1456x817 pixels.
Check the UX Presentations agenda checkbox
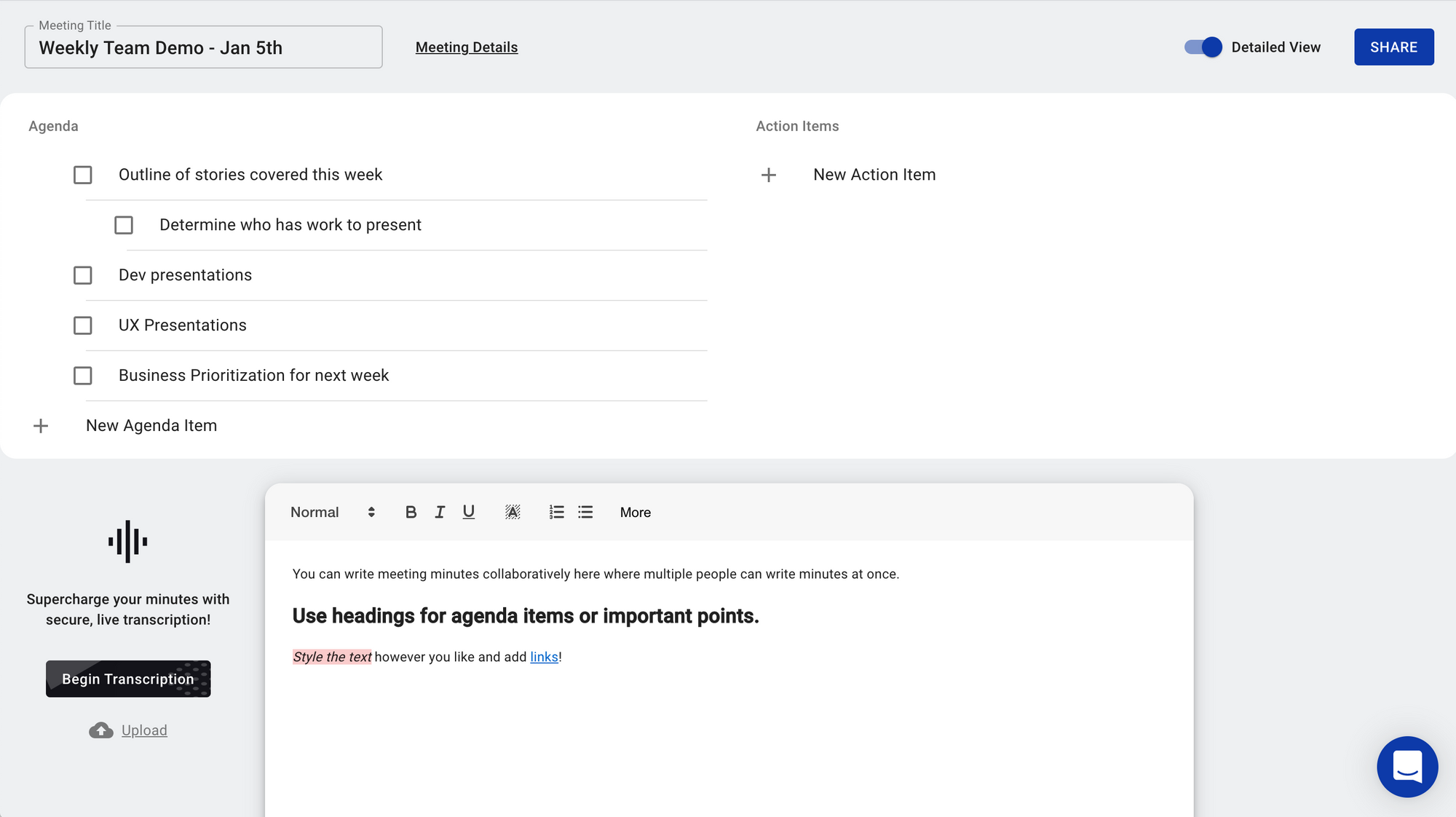(x=82, y=325)
